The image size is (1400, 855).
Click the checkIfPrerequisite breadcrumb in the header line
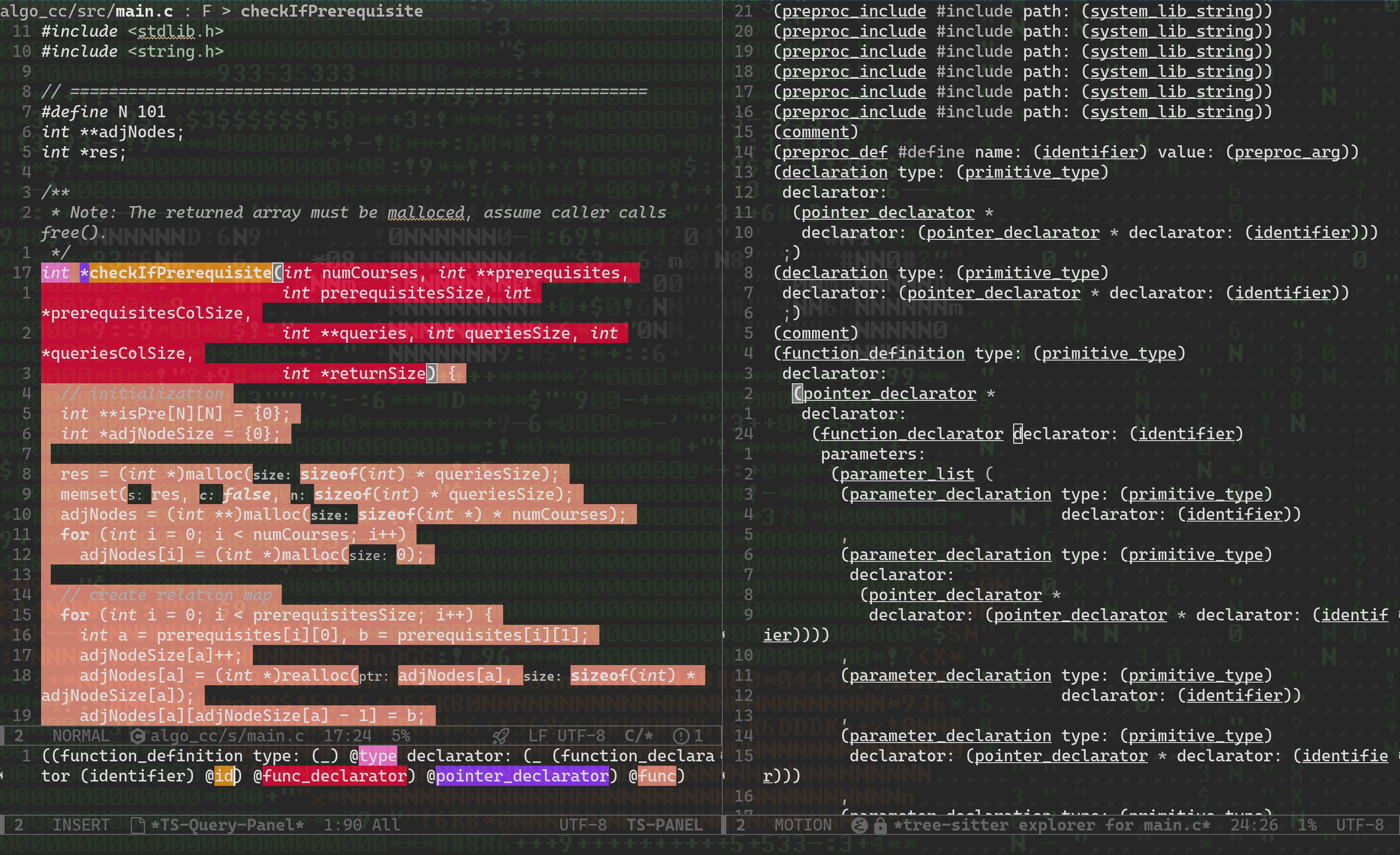(x=331, y=11)
